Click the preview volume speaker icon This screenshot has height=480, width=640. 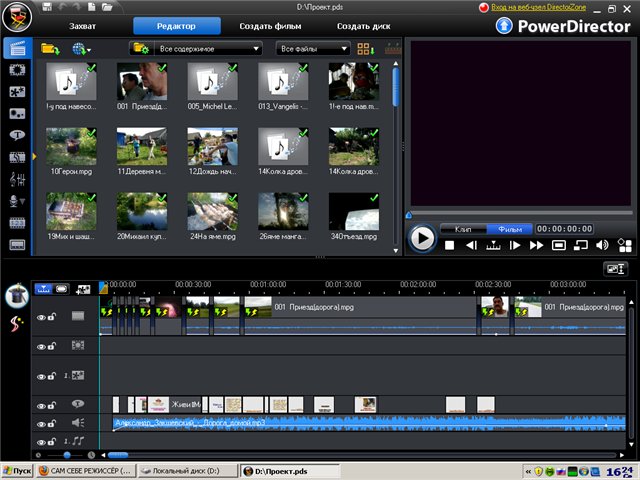click(x=603, y=245)
